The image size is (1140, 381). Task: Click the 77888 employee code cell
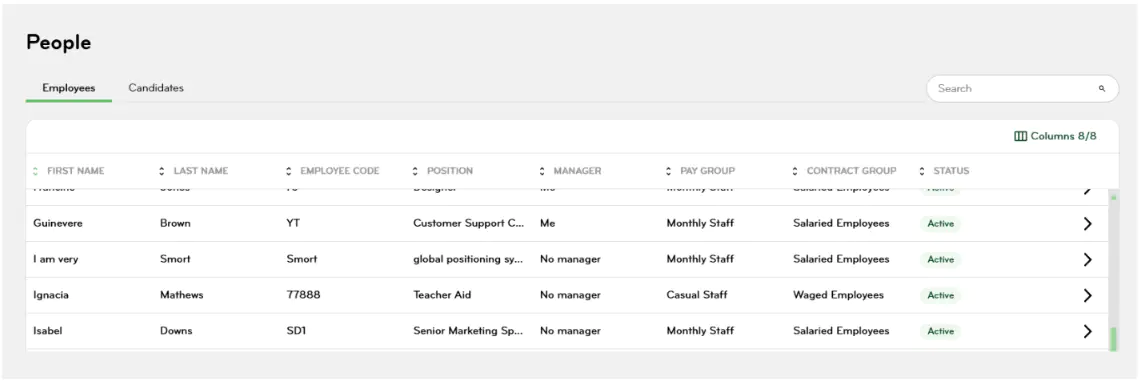303,294
